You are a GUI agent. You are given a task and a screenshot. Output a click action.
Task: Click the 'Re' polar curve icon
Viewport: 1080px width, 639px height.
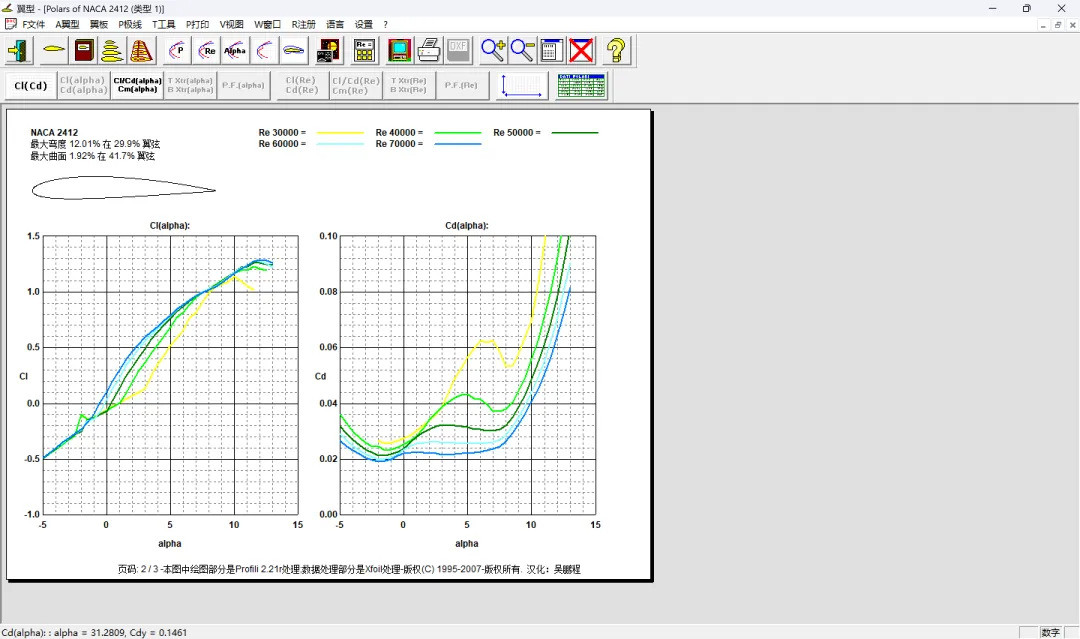point(206,50)
